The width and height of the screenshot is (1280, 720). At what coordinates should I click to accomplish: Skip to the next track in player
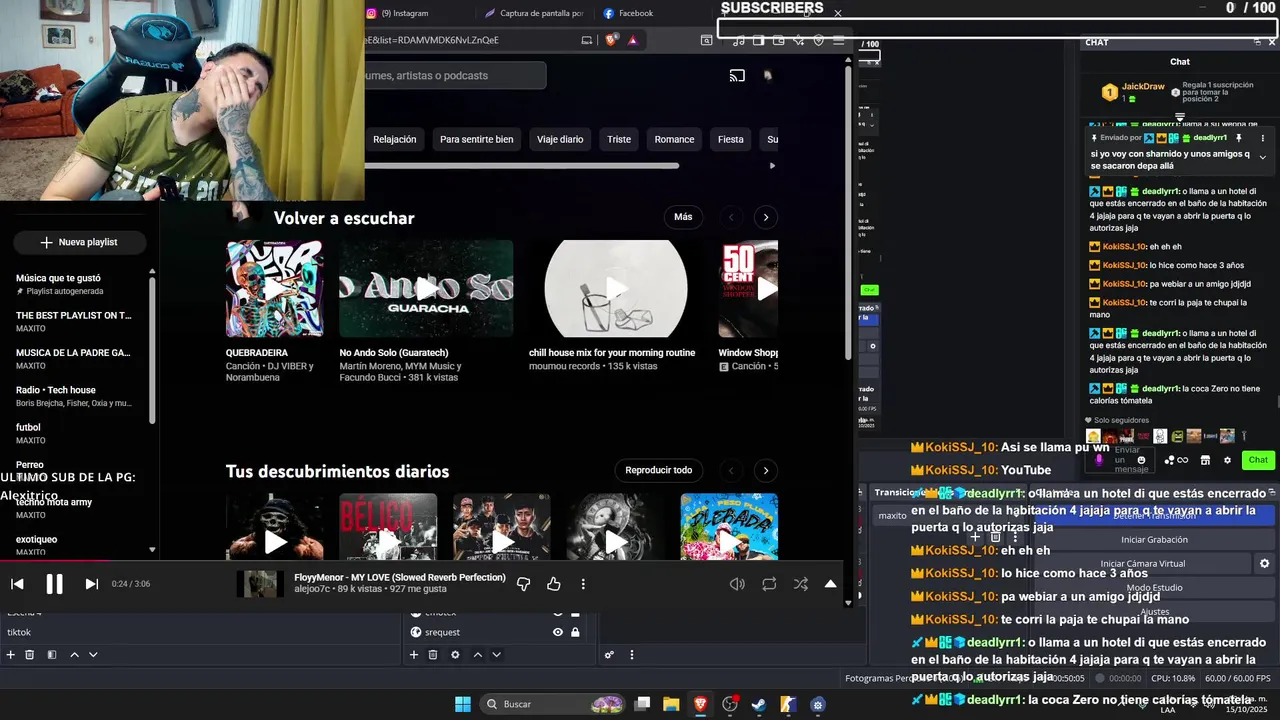pyautogui.click(x=91, y=584)
